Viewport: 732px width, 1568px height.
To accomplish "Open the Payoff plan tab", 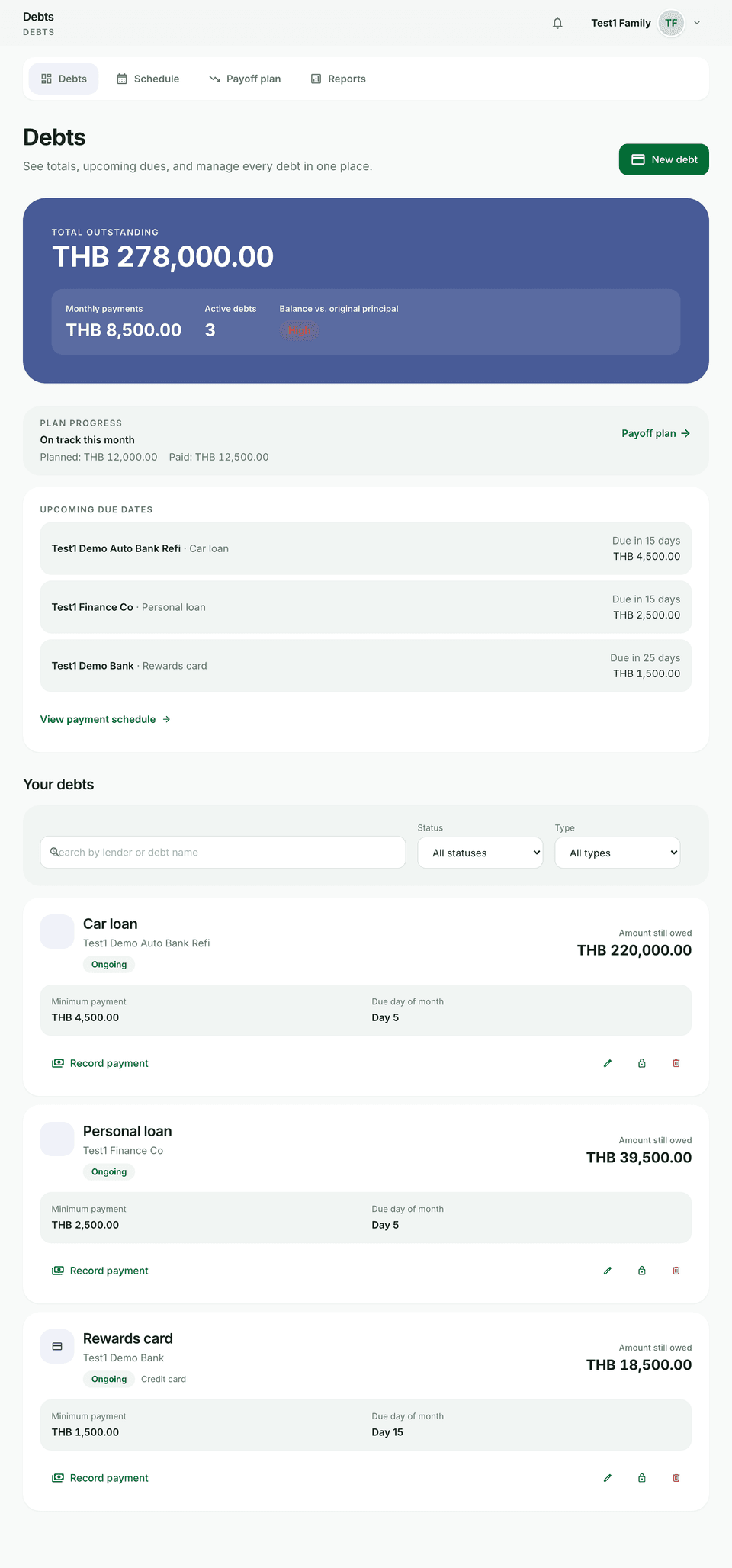I will pyautogui.click(x=245, y=79).
